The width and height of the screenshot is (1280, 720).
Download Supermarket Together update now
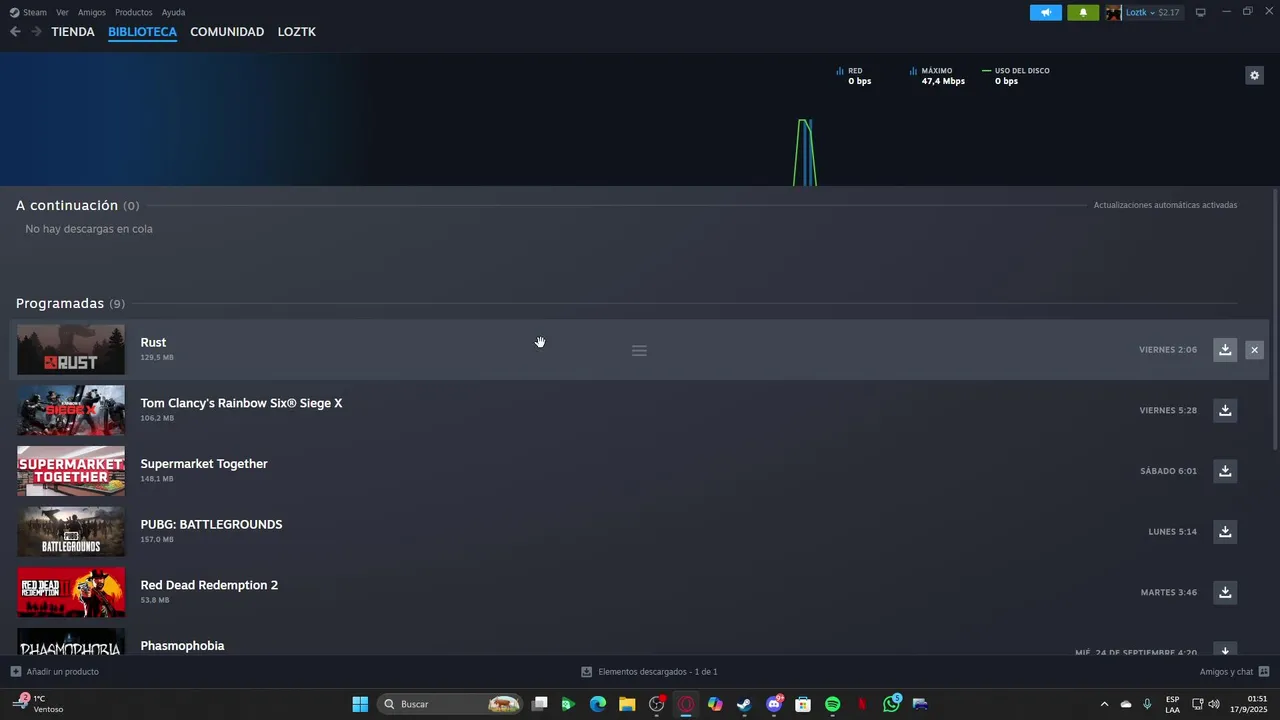pos(1225,471)
